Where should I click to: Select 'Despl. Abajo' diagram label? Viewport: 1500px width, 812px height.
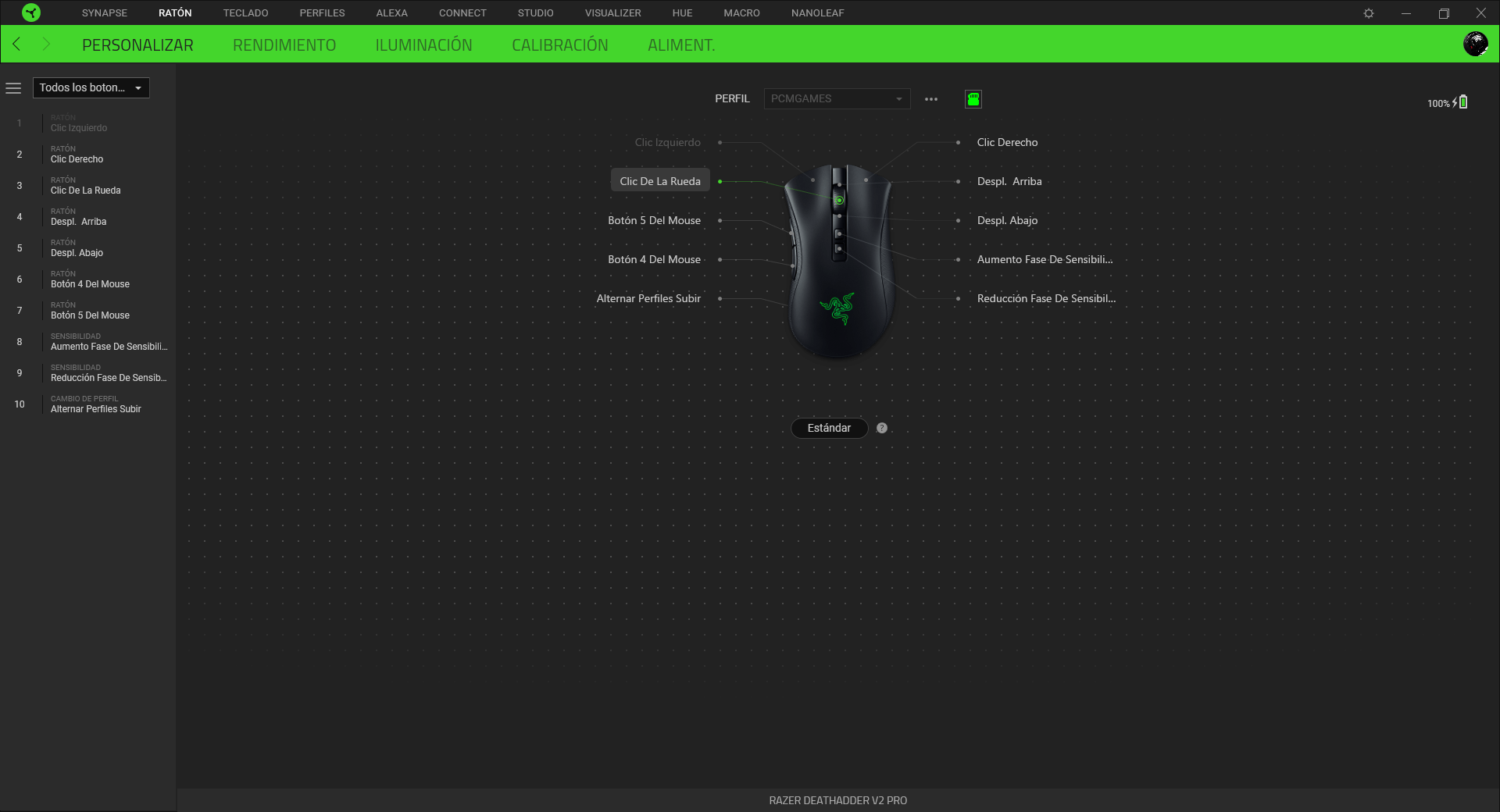tap(1007, 220)
